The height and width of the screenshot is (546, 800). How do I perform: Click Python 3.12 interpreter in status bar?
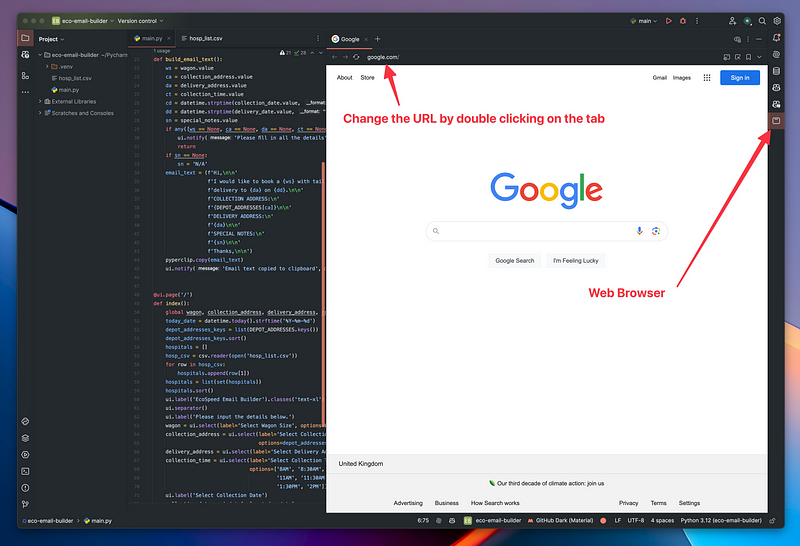tap(721, 520)
